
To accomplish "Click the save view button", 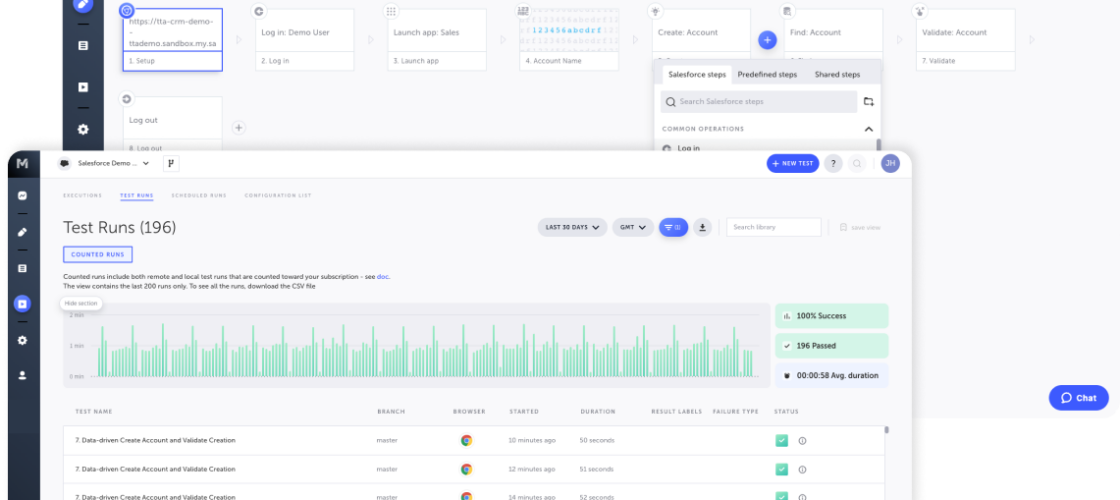I will click(860, 227).
